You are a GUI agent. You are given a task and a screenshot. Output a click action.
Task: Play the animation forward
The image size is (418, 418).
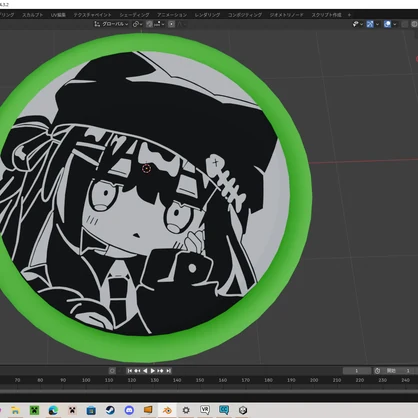[x=153, y=371]
